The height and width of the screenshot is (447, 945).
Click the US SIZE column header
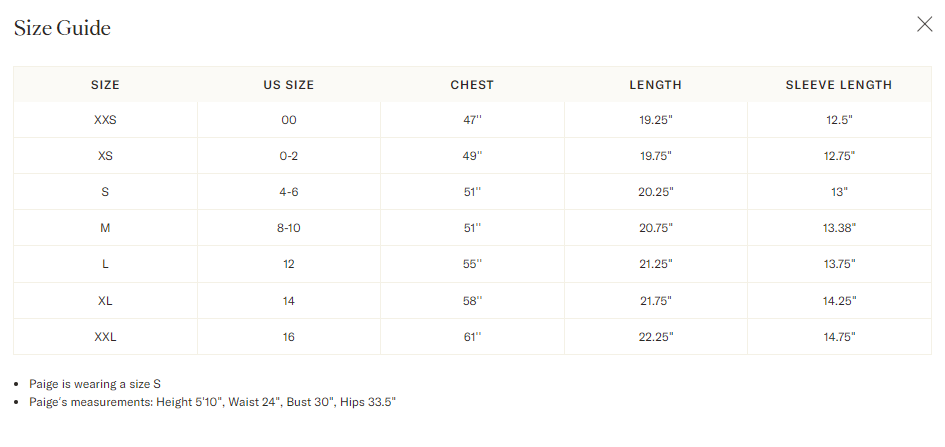[289, 85]
